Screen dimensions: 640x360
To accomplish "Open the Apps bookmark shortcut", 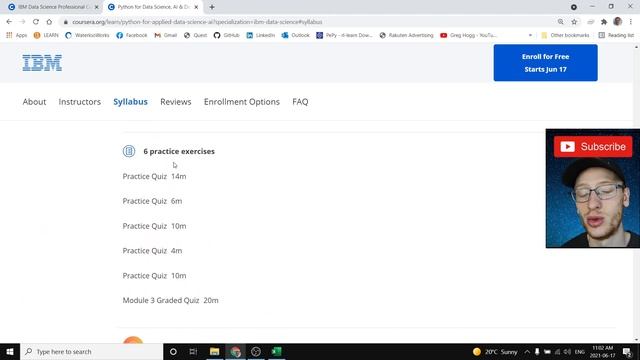I will (17, 36).
